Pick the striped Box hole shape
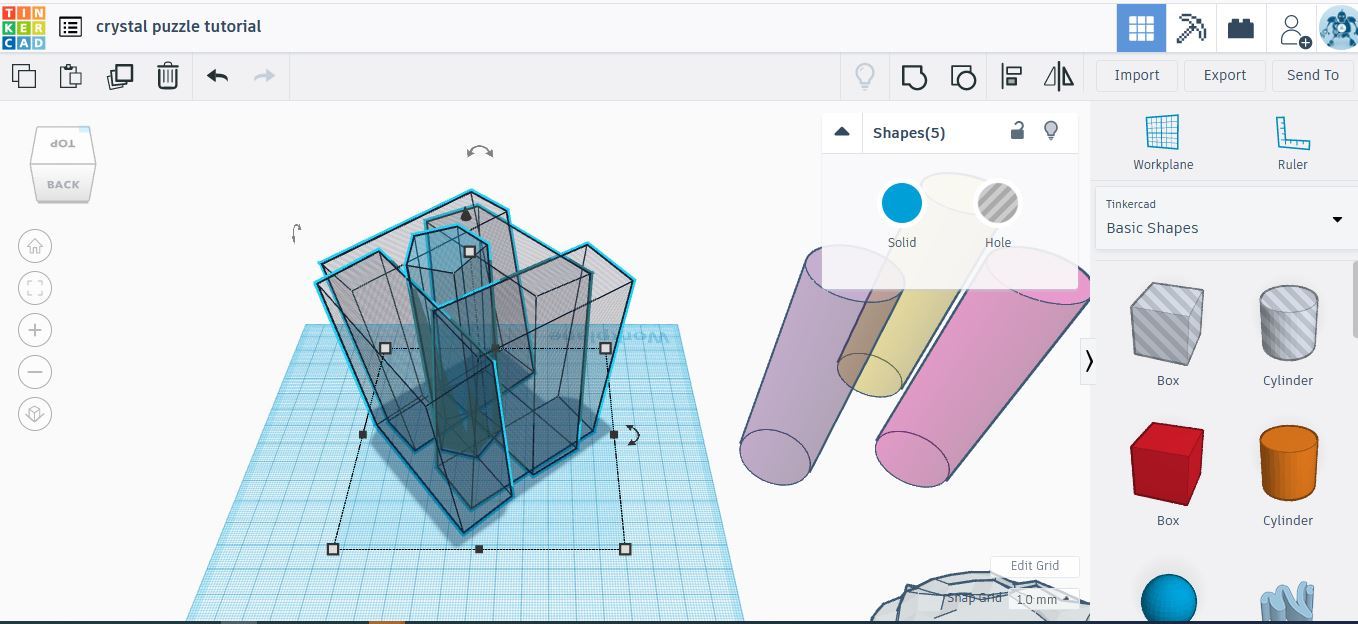1358x624 pixels. 1167,322
